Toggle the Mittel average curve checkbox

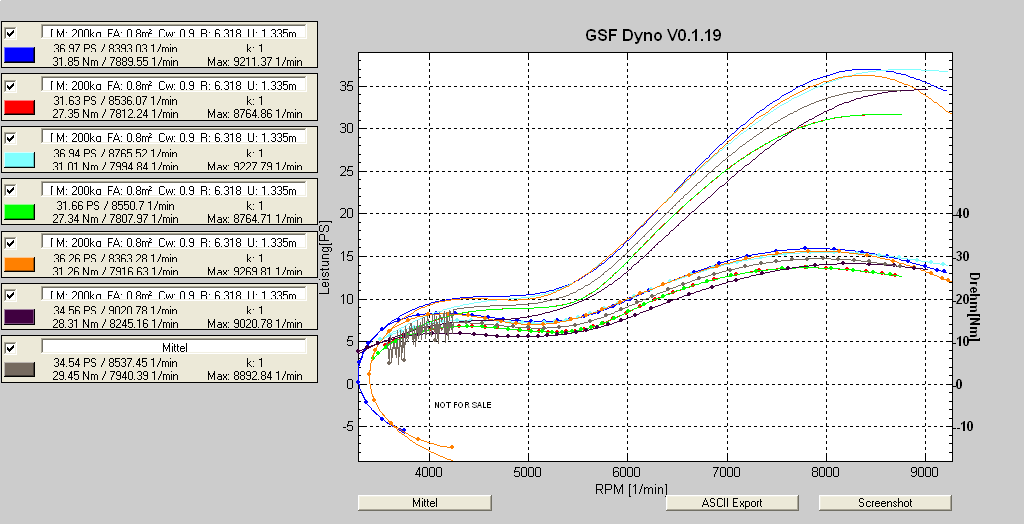[x=11, y=348]
